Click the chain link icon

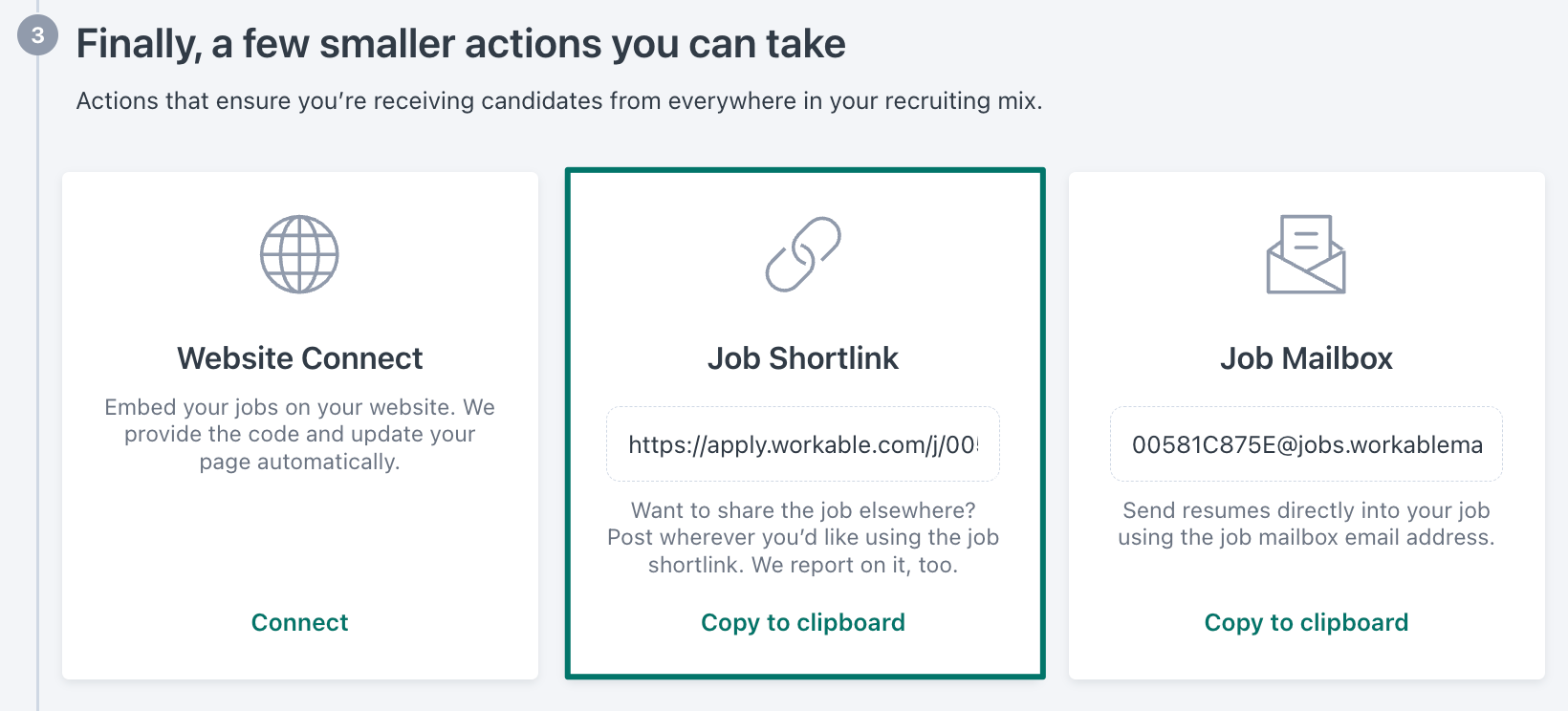click(803, 254)
